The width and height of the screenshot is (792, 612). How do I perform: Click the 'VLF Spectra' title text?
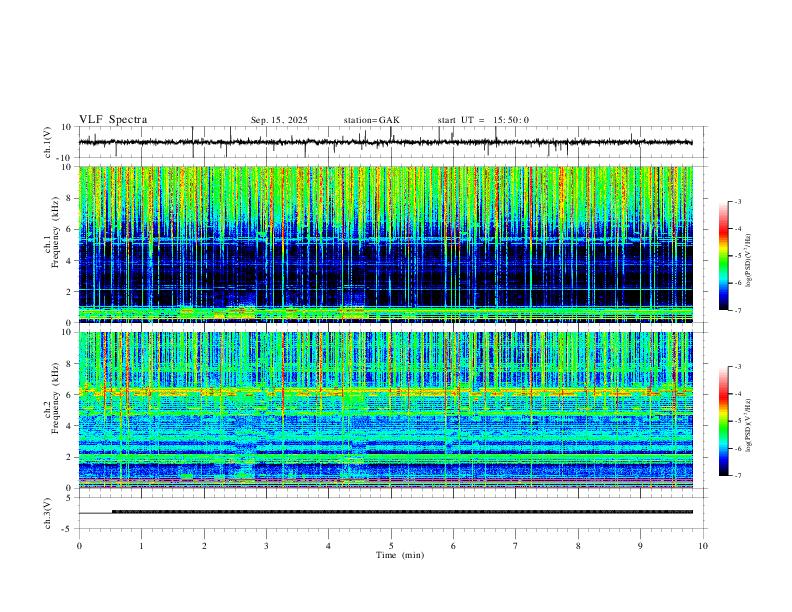[113, 120]
